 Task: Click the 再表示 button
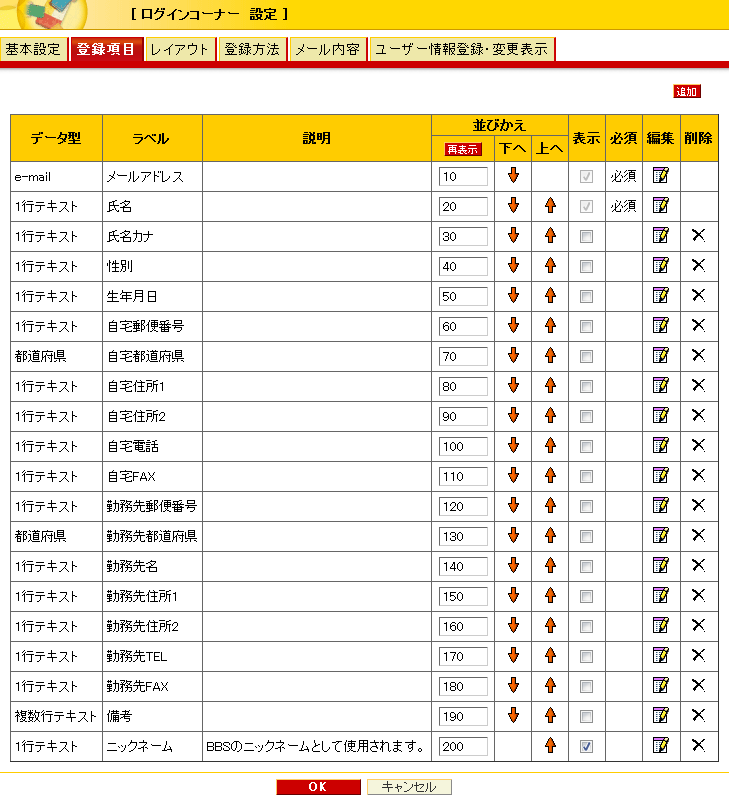click(x=463, y=150)
